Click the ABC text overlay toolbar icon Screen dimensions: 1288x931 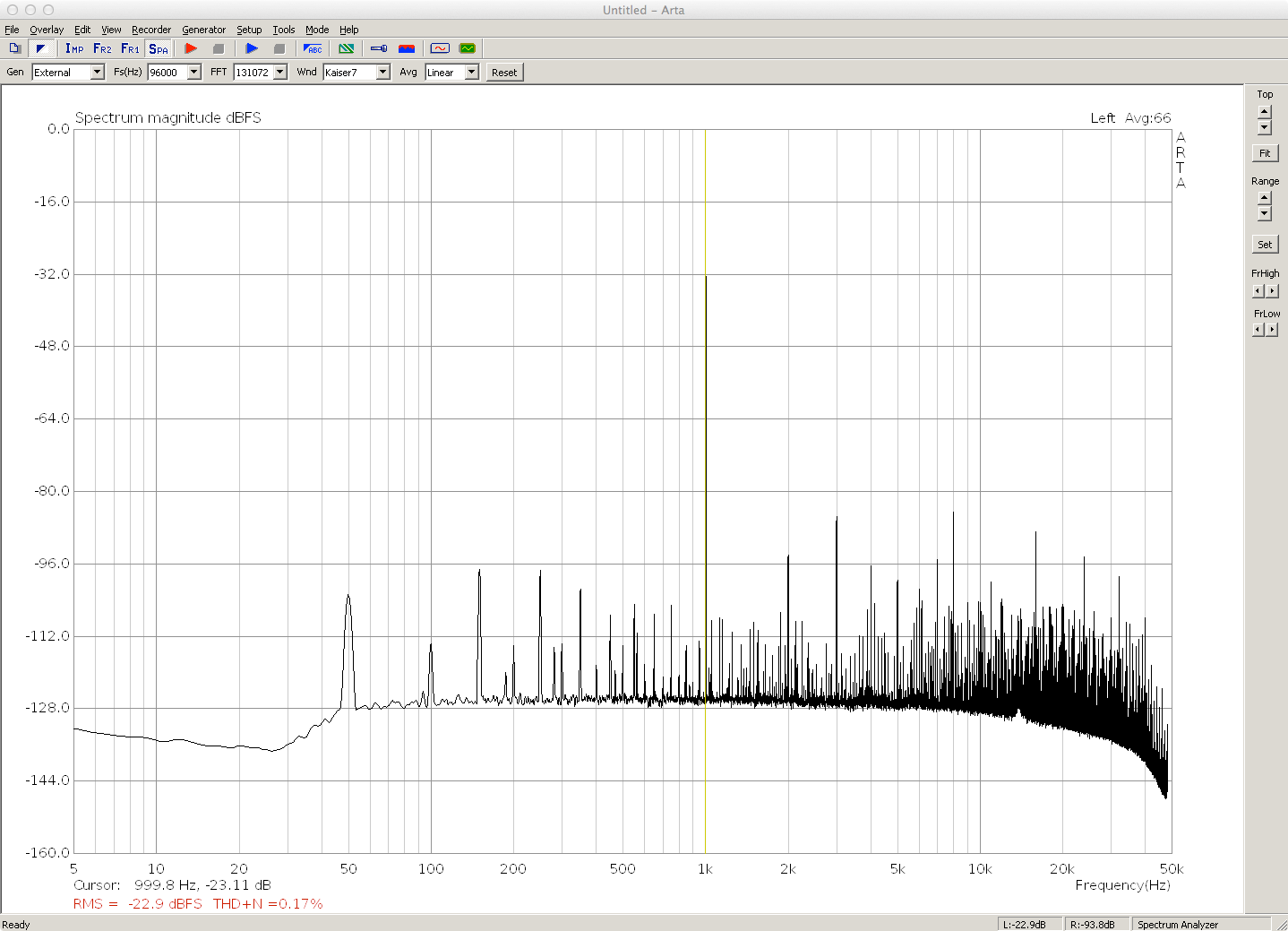coord(313,48)
